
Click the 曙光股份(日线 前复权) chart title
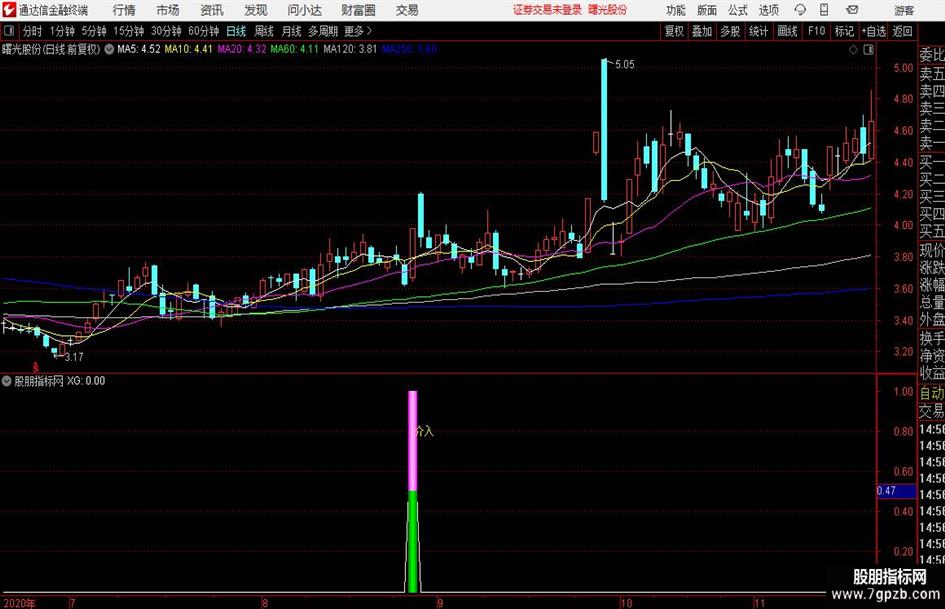51,49
